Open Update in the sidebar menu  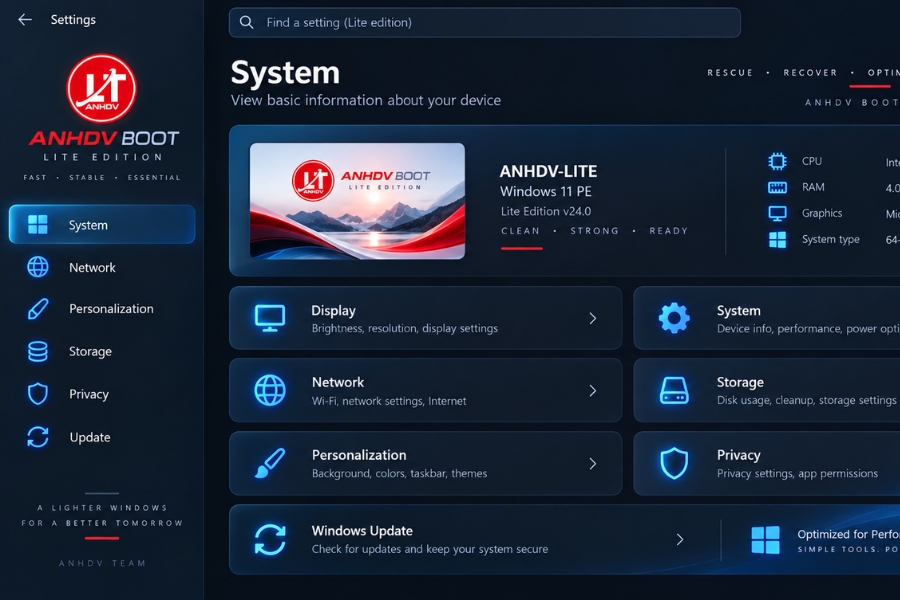[x=102, y=437]
